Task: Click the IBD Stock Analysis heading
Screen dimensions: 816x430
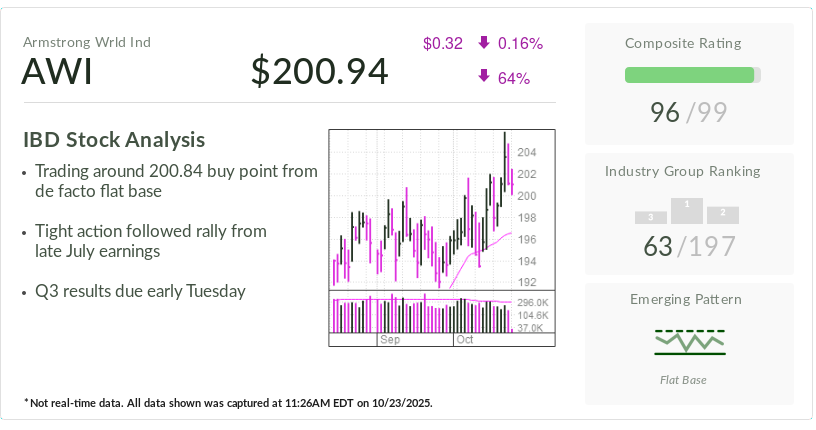Action: click(115, 140)
